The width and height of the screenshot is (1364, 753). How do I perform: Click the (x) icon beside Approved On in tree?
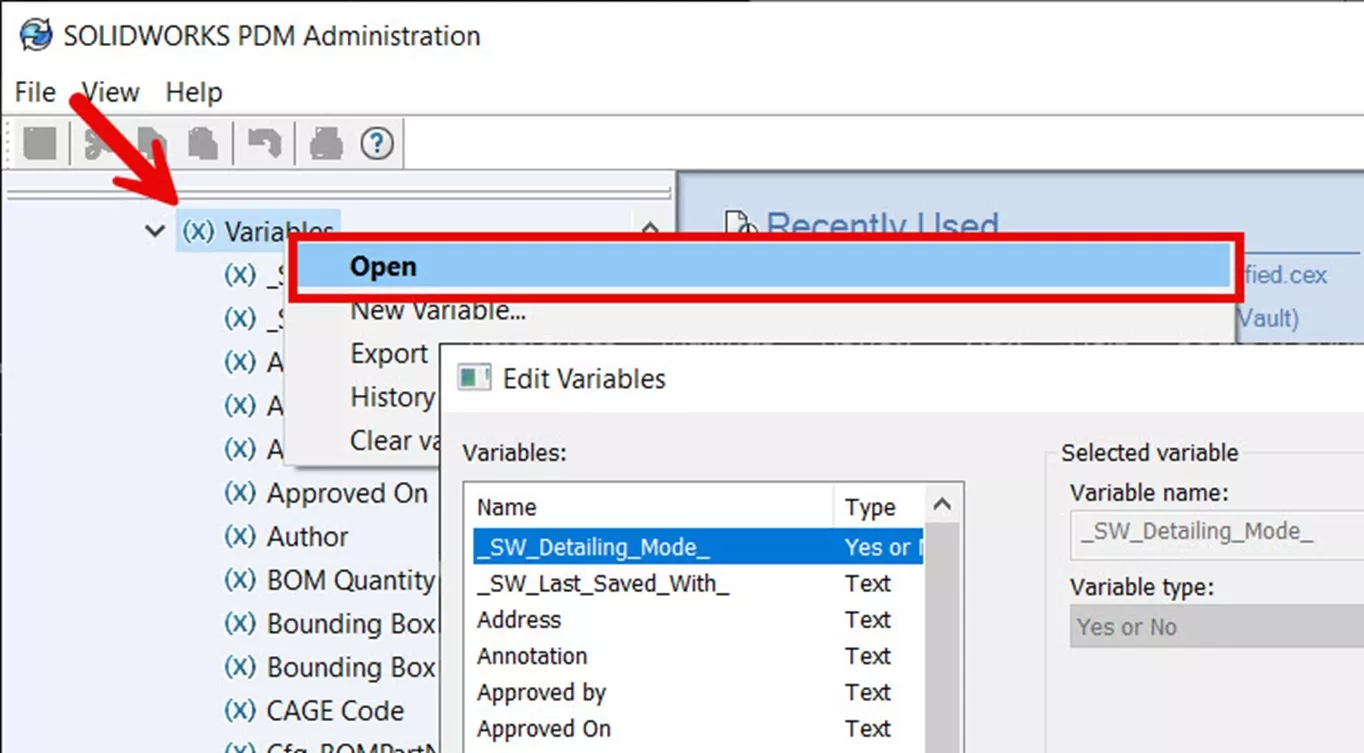click(240, 493)
